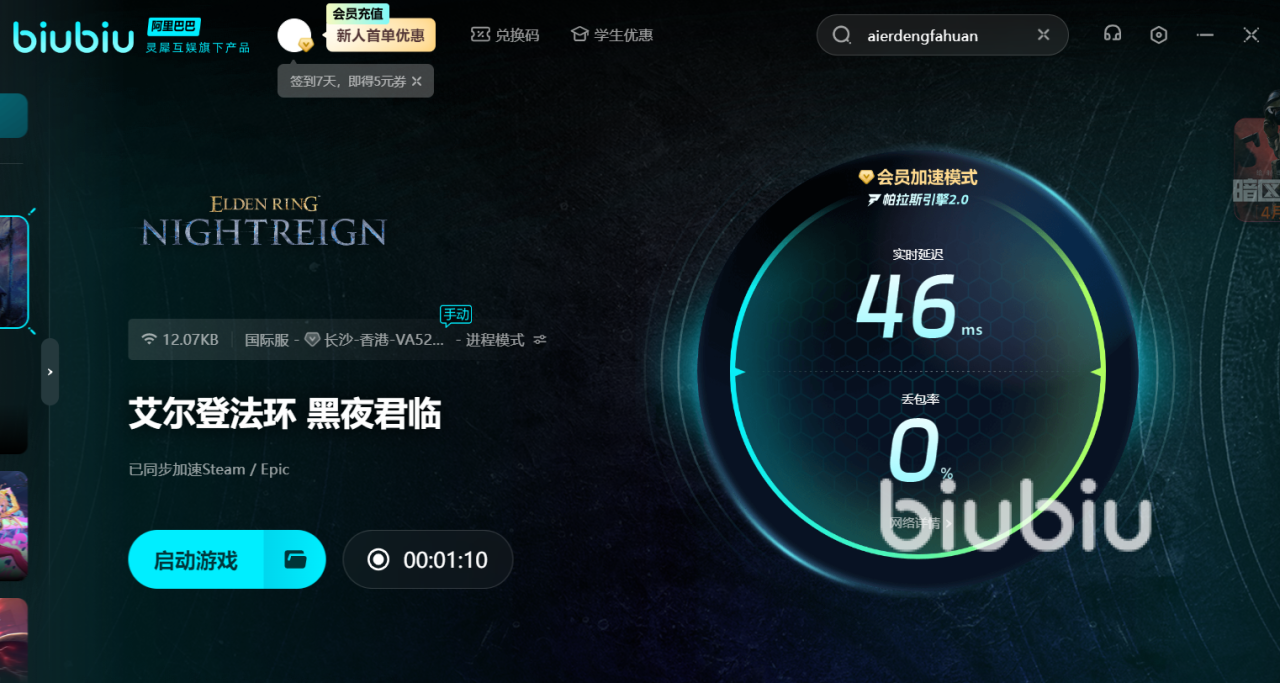Toggle 会员加速模式 member acceleration mode

(918, 177)
